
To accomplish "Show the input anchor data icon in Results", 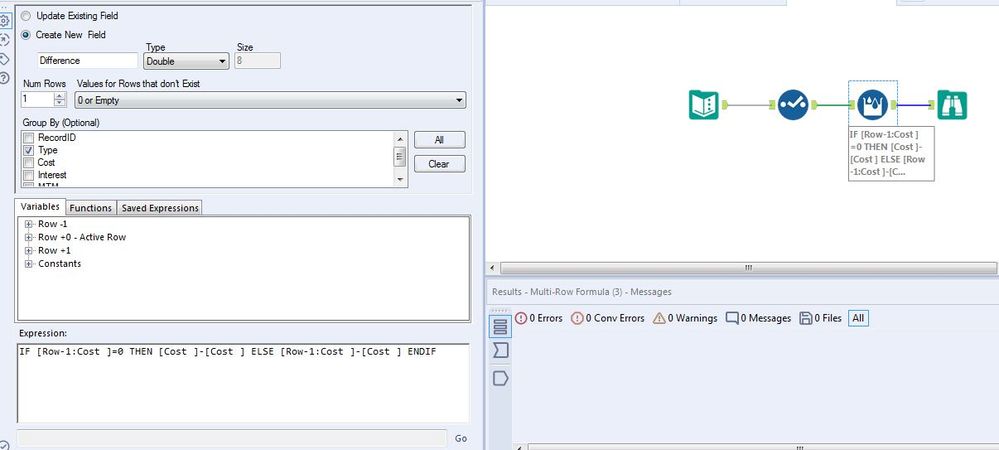I will coord(500,350).
